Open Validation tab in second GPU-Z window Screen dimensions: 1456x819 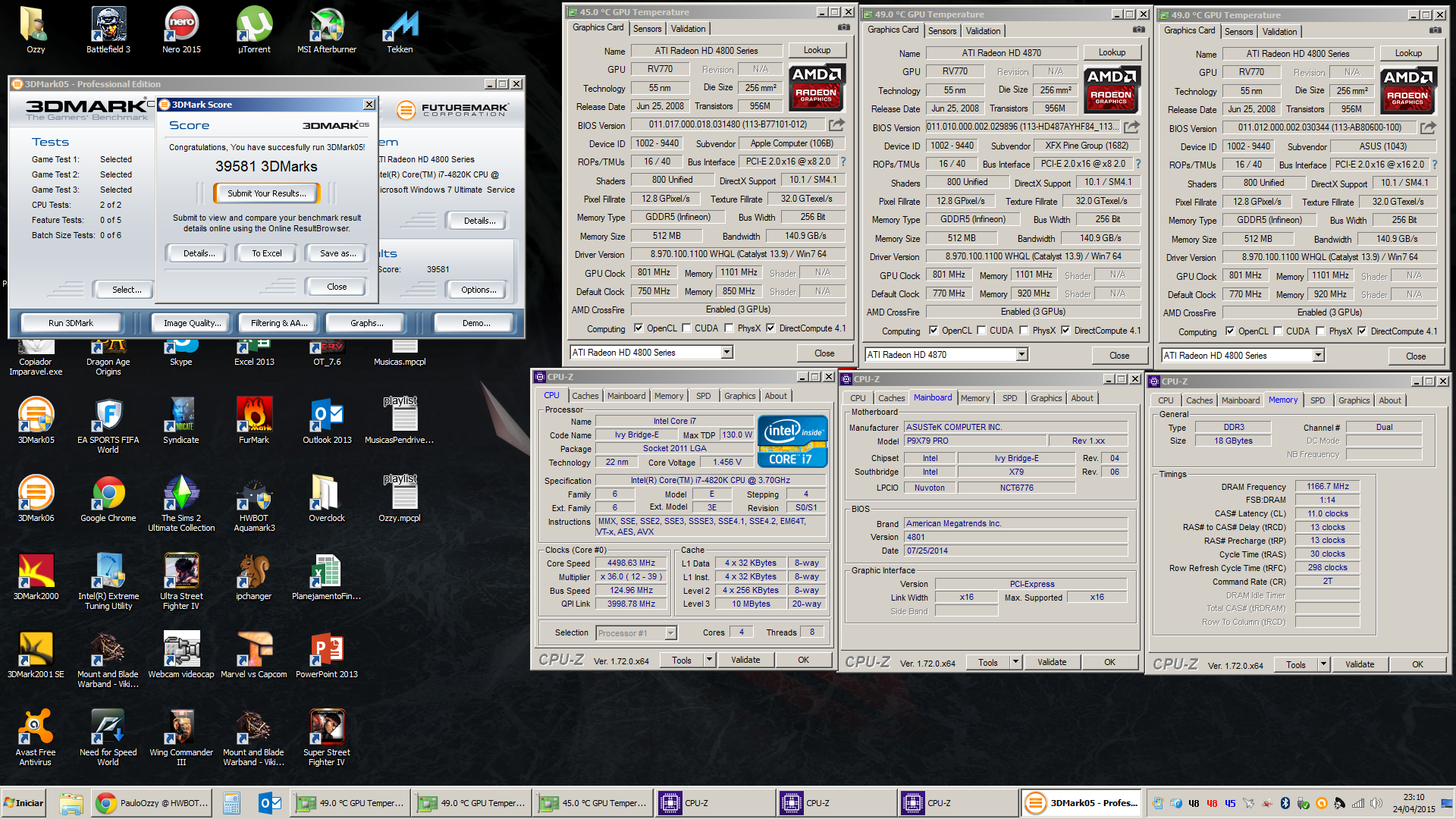click(x=983, y=31)
